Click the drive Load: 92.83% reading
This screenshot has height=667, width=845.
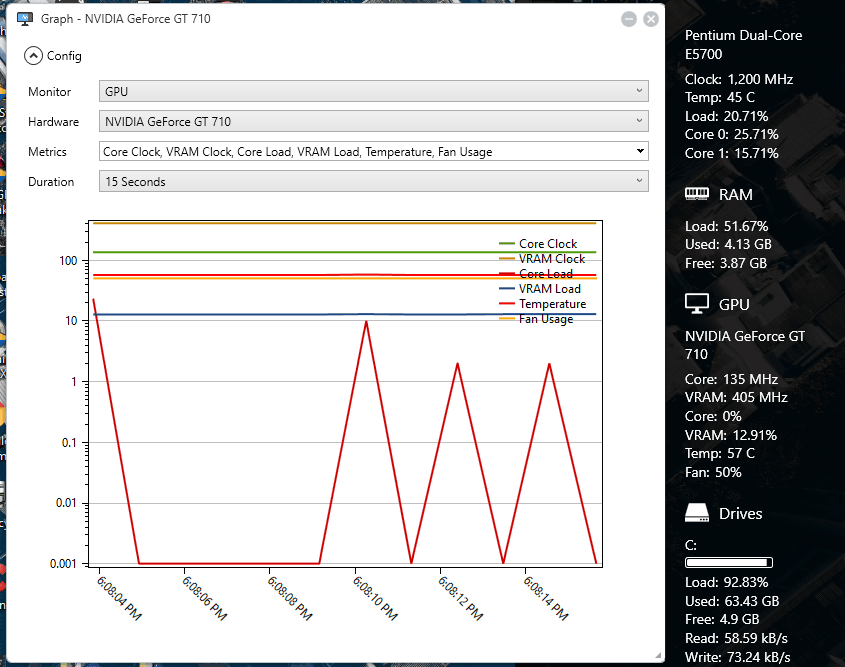[726, 582]
